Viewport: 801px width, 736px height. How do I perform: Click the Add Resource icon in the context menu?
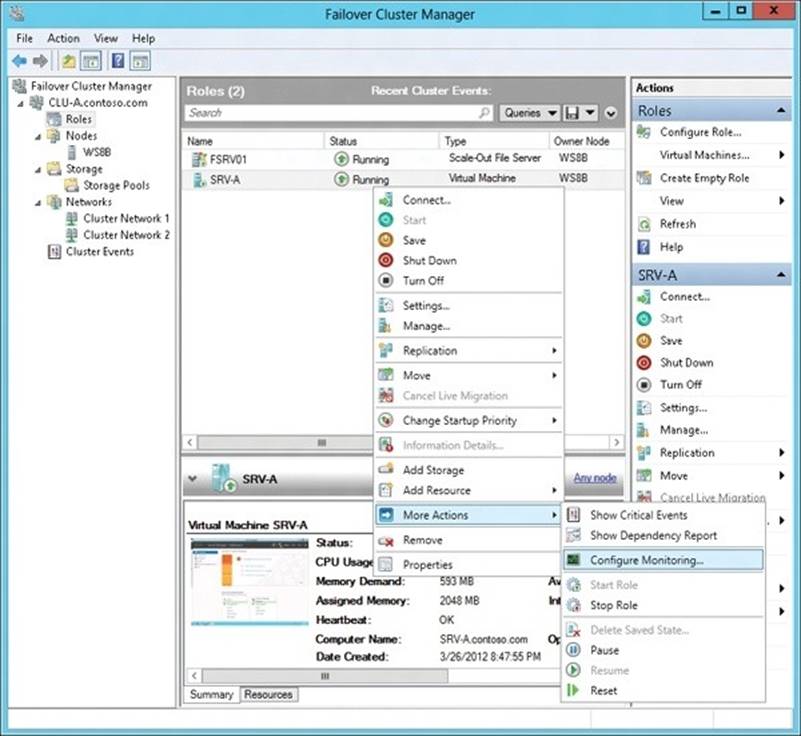coord(386,490)
